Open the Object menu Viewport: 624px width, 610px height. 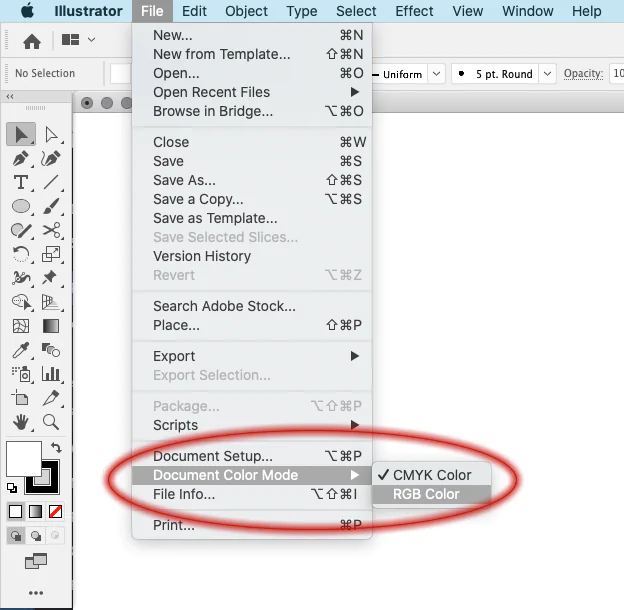(246, 11)
